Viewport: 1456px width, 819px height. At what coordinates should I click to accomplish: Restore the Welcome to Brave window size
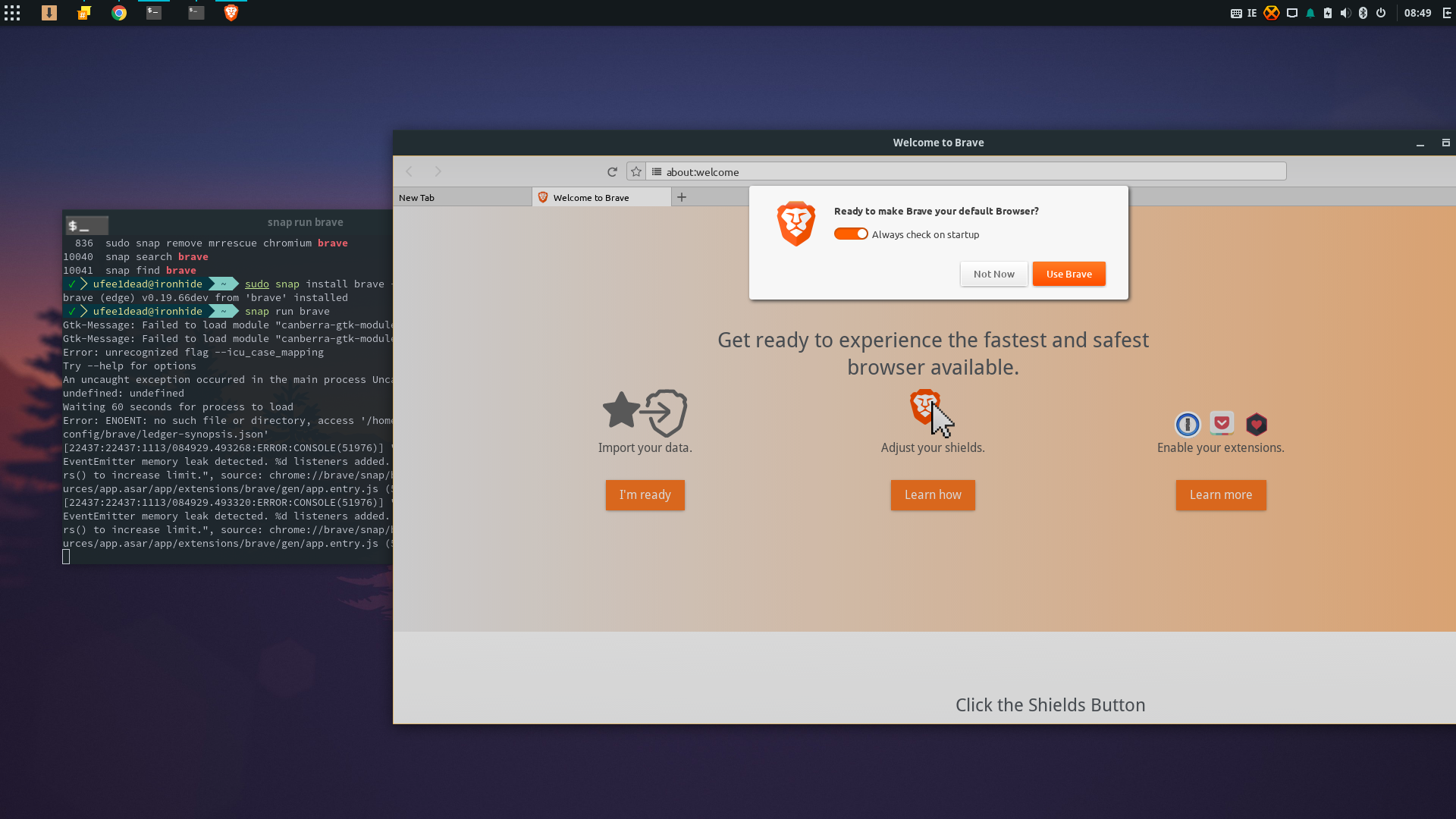(x=1446, y=143)
